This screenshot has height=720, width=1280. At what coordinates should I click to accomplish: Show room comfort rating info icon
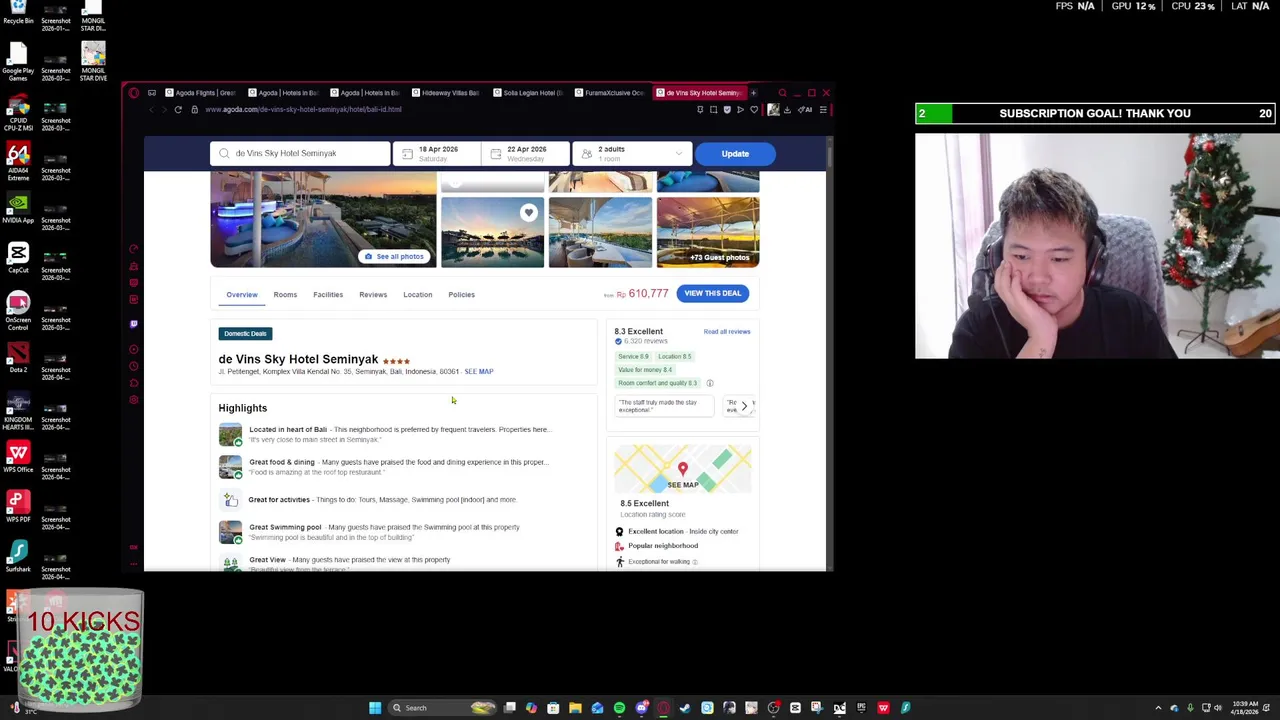710,383
